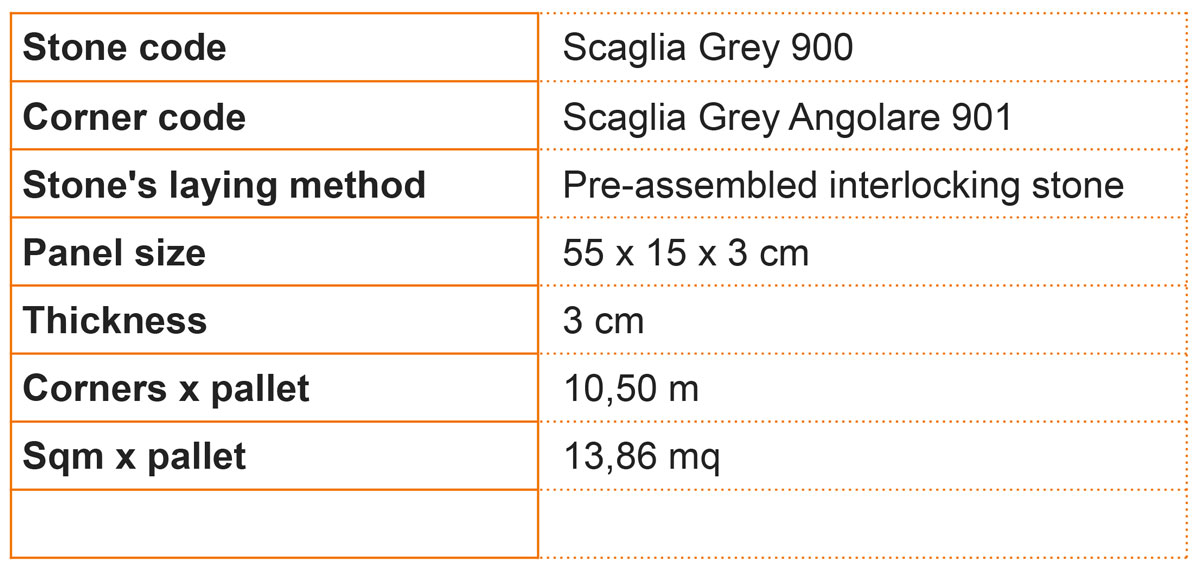1200x578 pixels.
Task: Click the "Thickness" row label
Action: pos(115,321)
